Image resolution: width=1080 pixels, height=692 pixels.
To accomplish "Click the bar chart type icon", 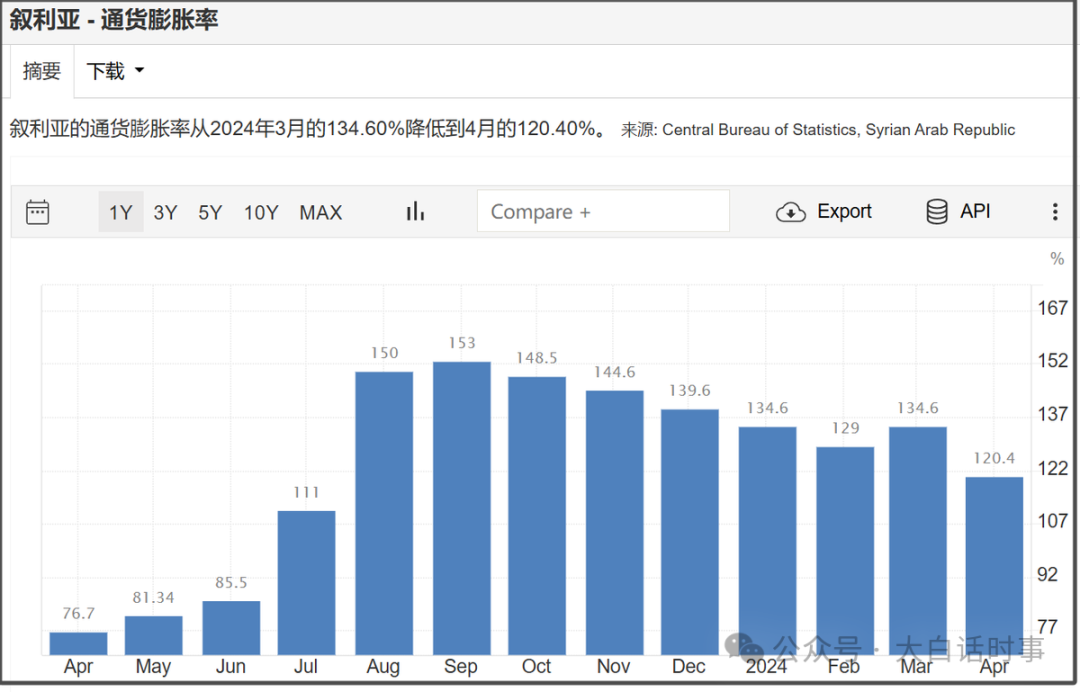I will [415, 212].
